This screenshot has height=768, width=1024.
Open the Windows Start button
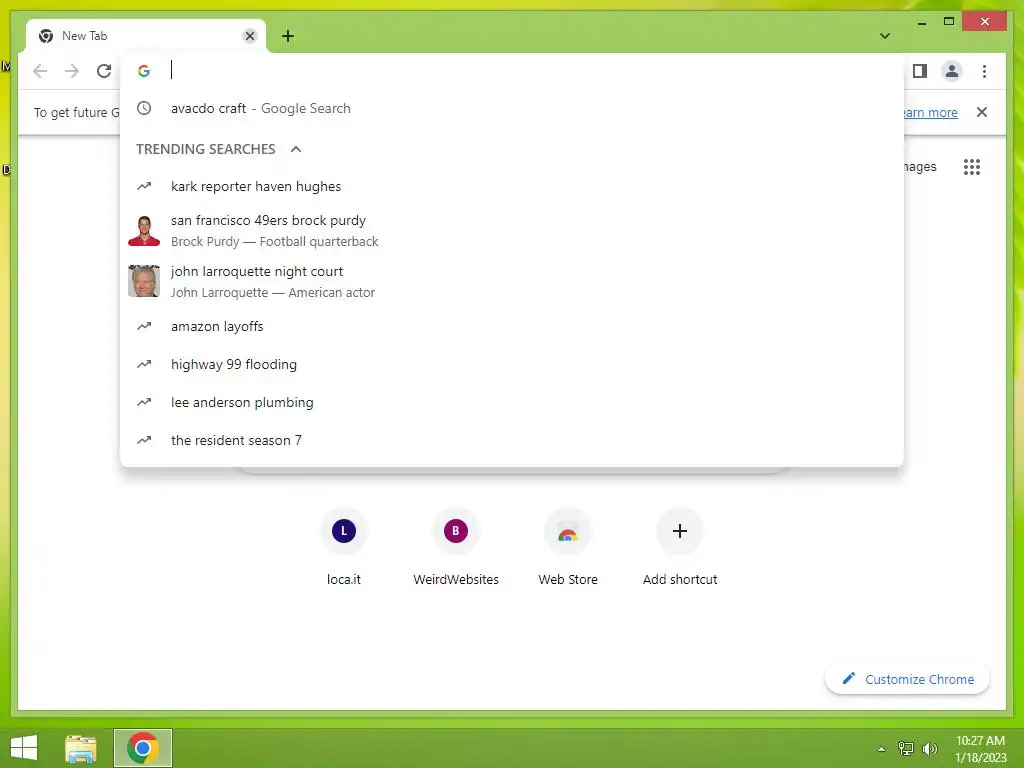tap(24, 748)
